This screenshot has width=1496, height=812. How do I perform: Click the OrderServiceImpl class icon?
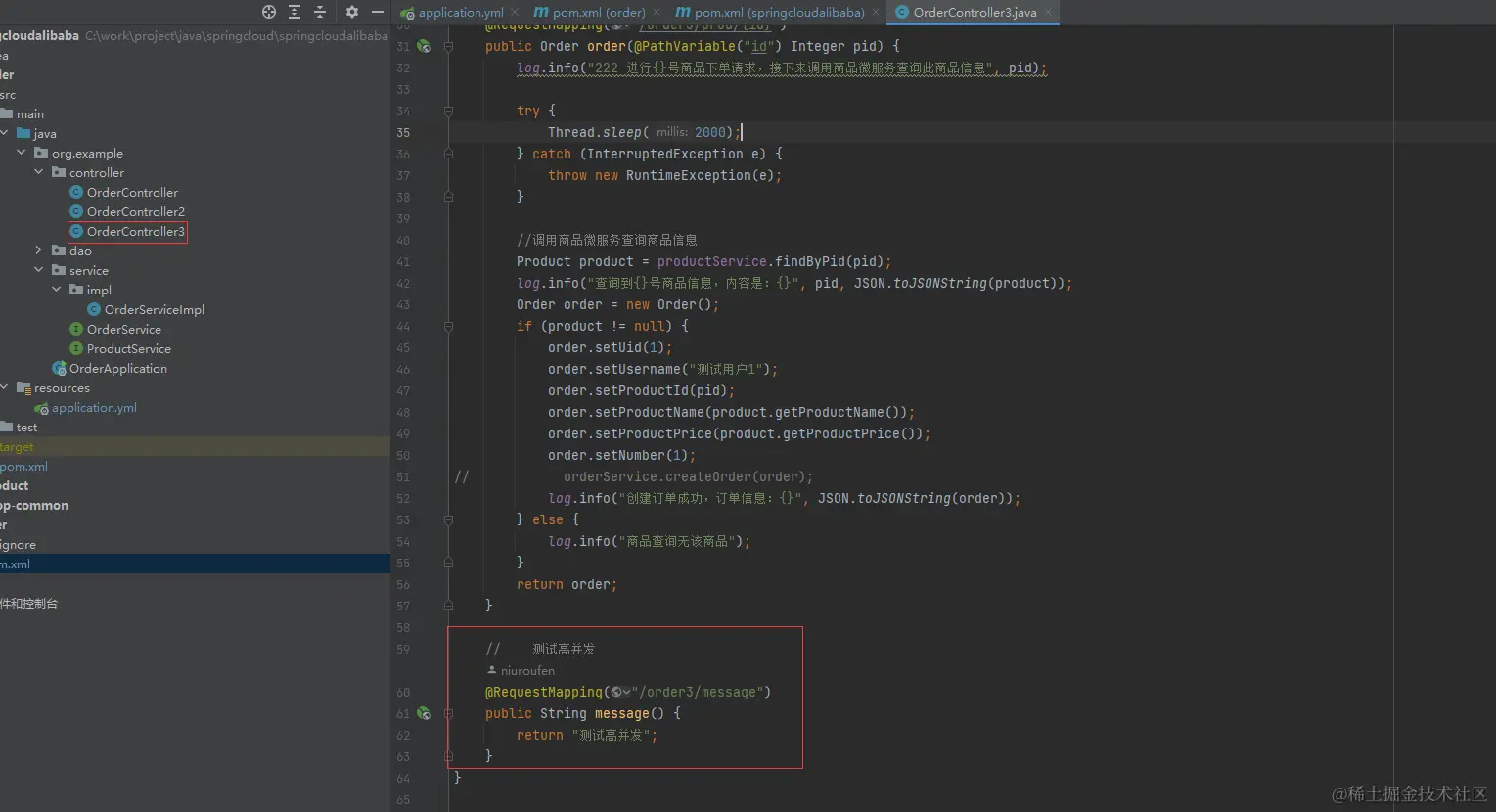94,310
